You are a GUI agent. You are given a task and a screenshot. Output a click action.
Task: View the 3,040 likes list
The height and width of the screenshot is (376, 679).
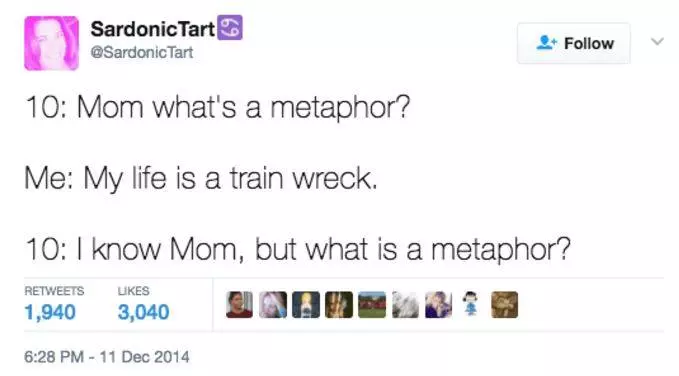(x=143, y=304)
